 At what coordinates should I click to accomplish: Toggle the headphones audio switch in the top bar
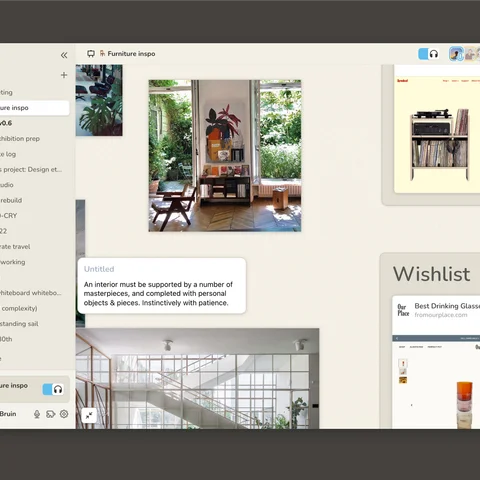coord(429,54)
